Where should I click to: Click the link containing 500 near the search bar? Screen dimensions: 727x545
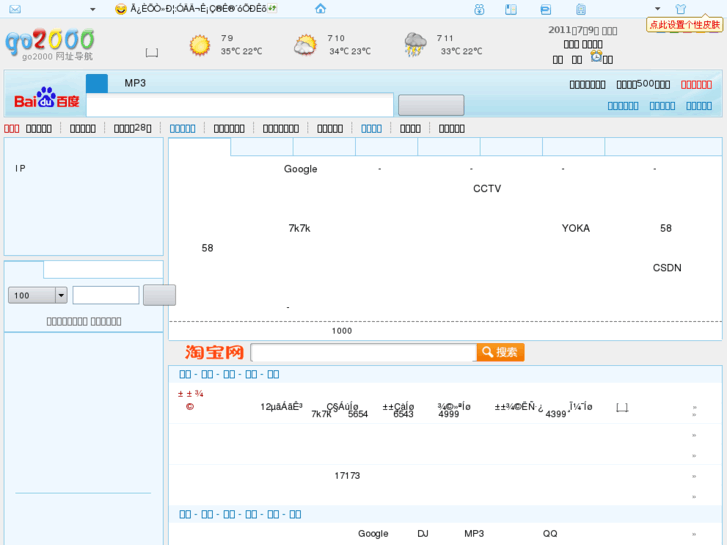[x=643, y=84]
